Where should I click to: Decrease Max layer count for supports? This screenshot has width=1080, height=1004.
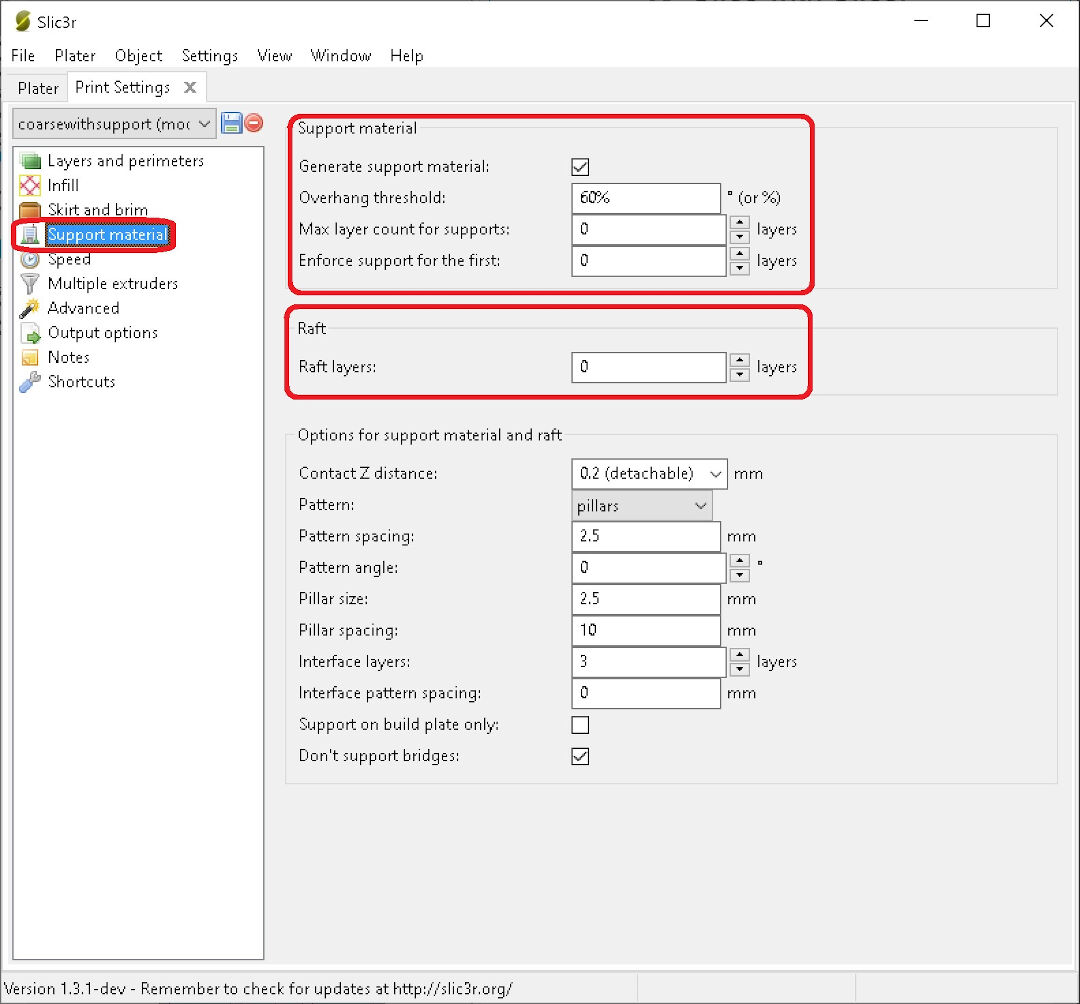pyautogui.click(x=739, y=237)
